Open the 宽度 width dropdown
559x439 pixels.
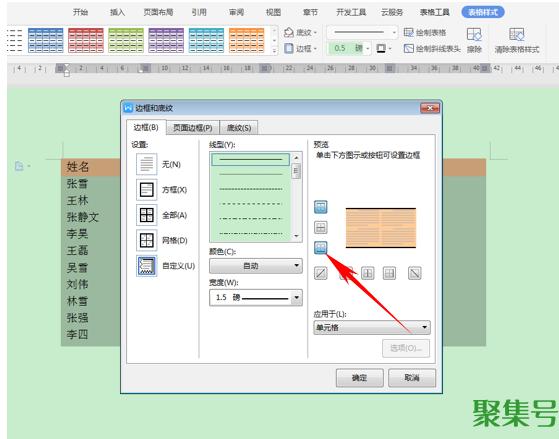click(256, 297)
